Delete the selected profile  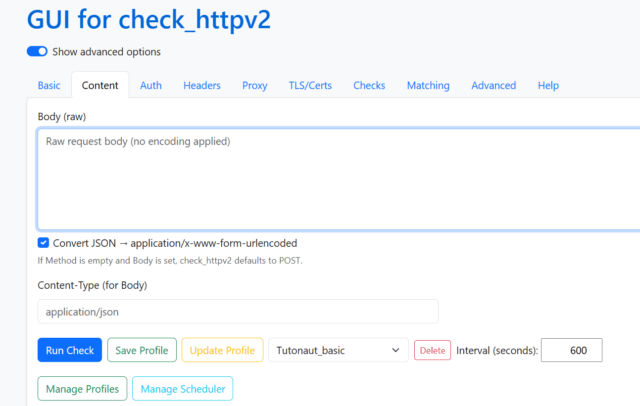[x=432, y=350]
